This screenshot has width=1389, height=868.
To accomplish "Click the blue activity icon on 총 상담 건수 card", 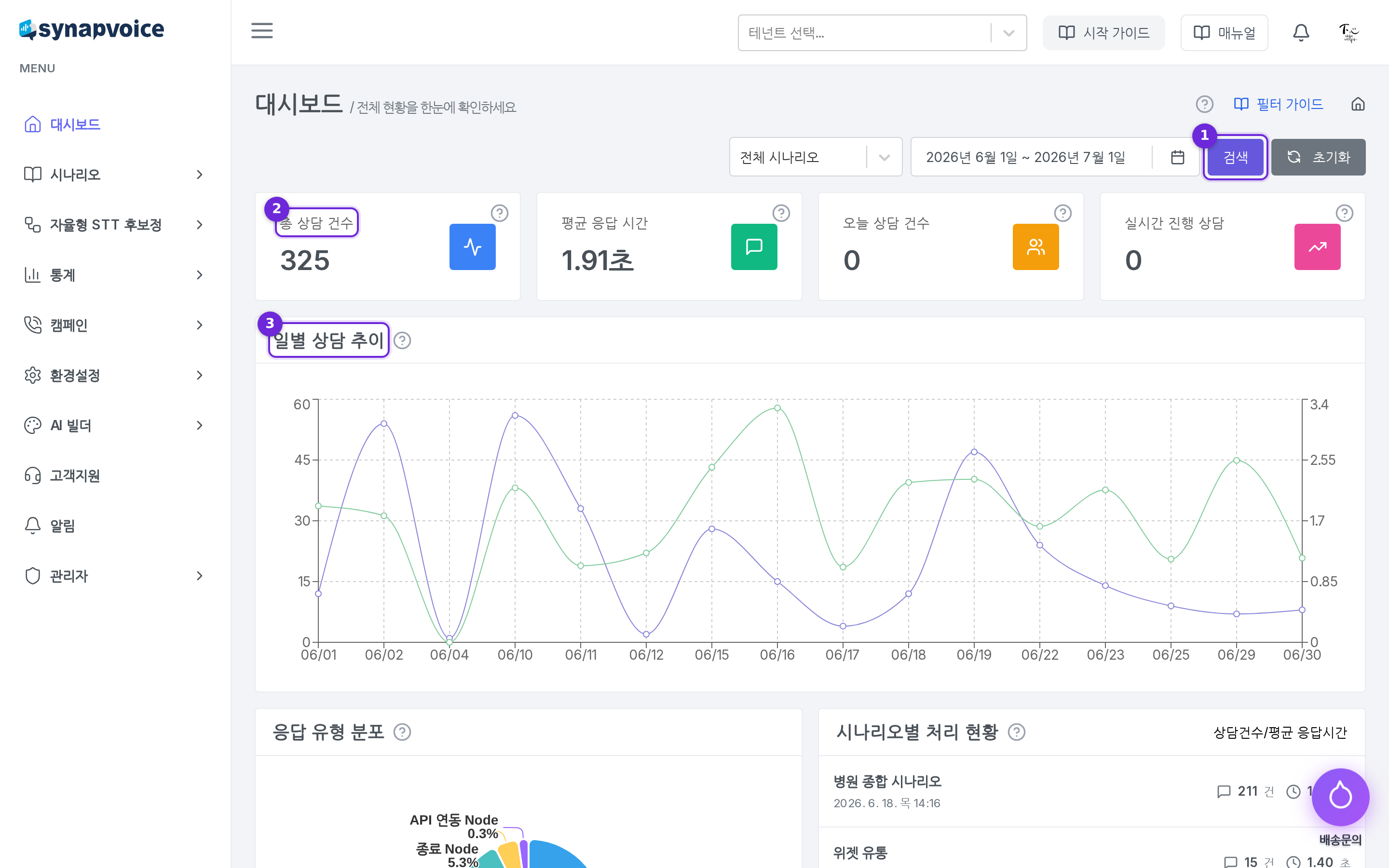I will [472, 247].
